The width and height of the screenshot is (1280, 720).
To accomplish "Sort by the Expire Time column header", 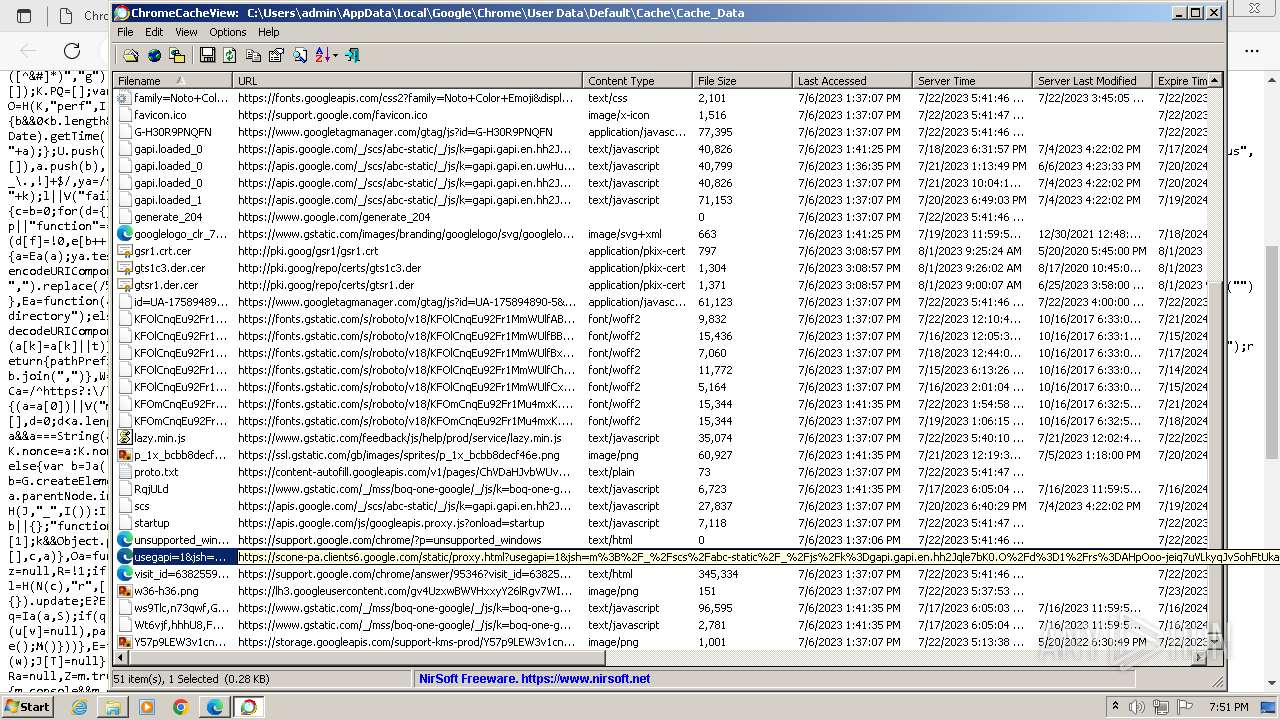I will click(1181, 81).
